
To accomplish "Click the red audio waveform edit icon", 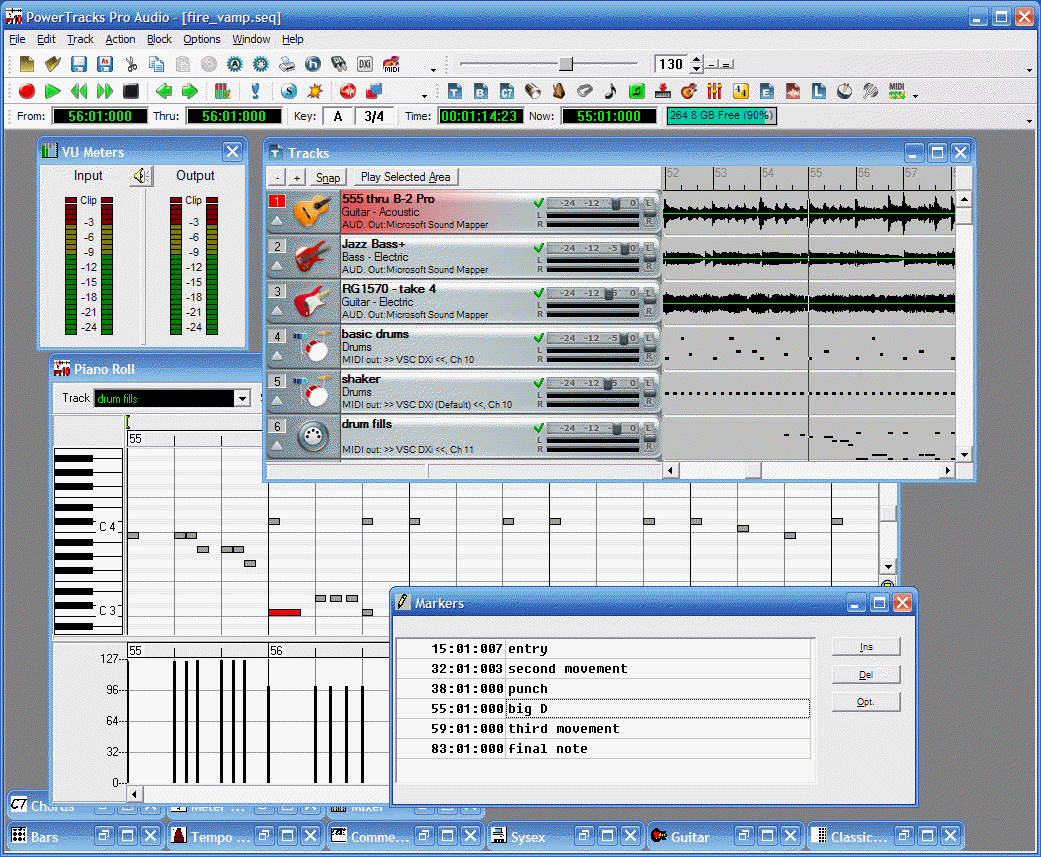I will (x=793, y=91).
